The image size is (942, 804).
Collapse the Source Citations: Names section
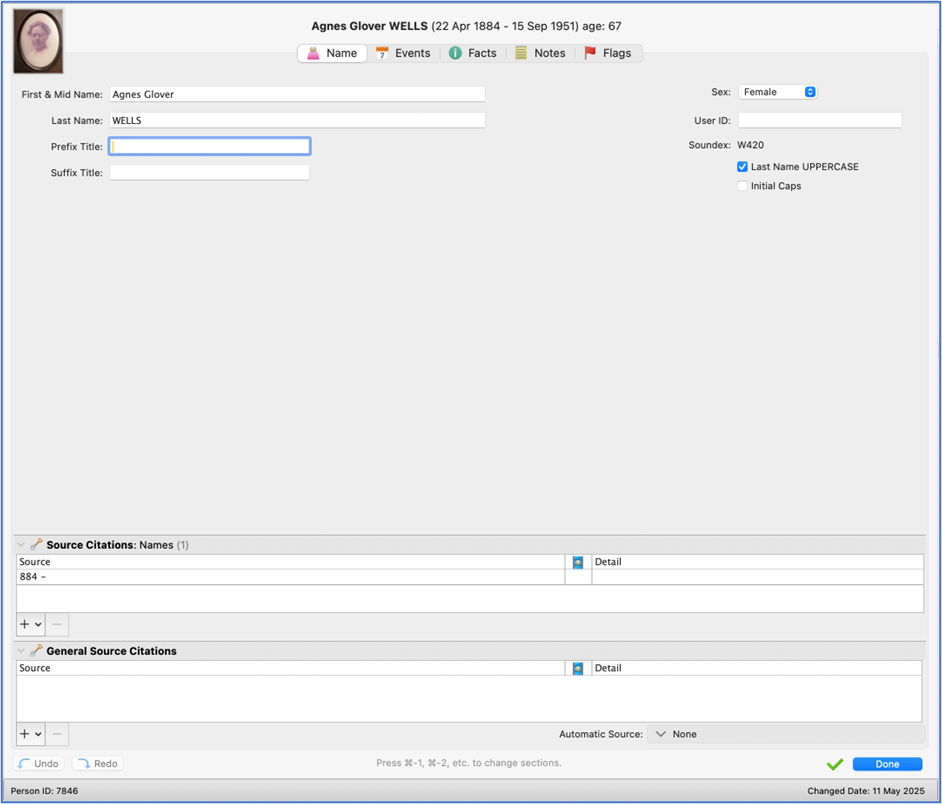(22, 545)
